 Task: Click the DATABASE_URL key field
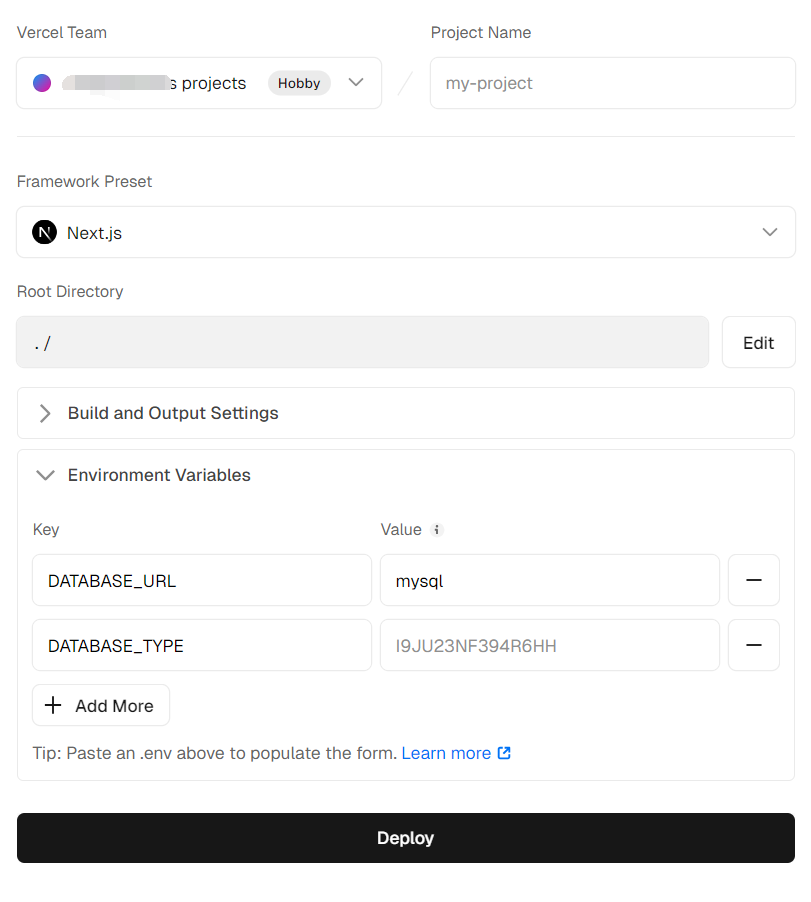tap(202, 581)
